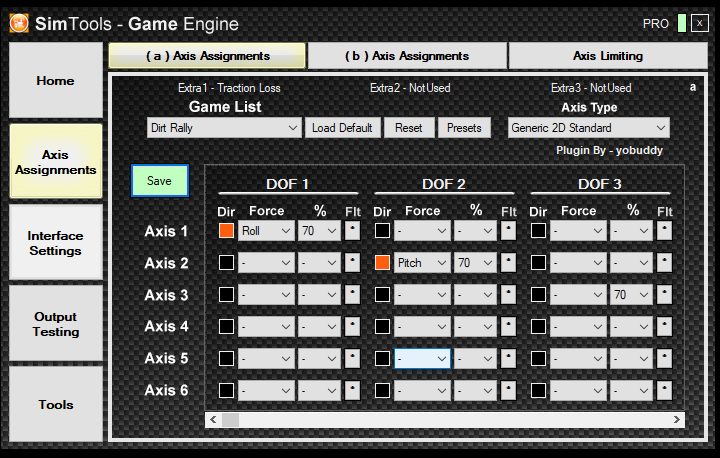Click the Reset button

409,128
